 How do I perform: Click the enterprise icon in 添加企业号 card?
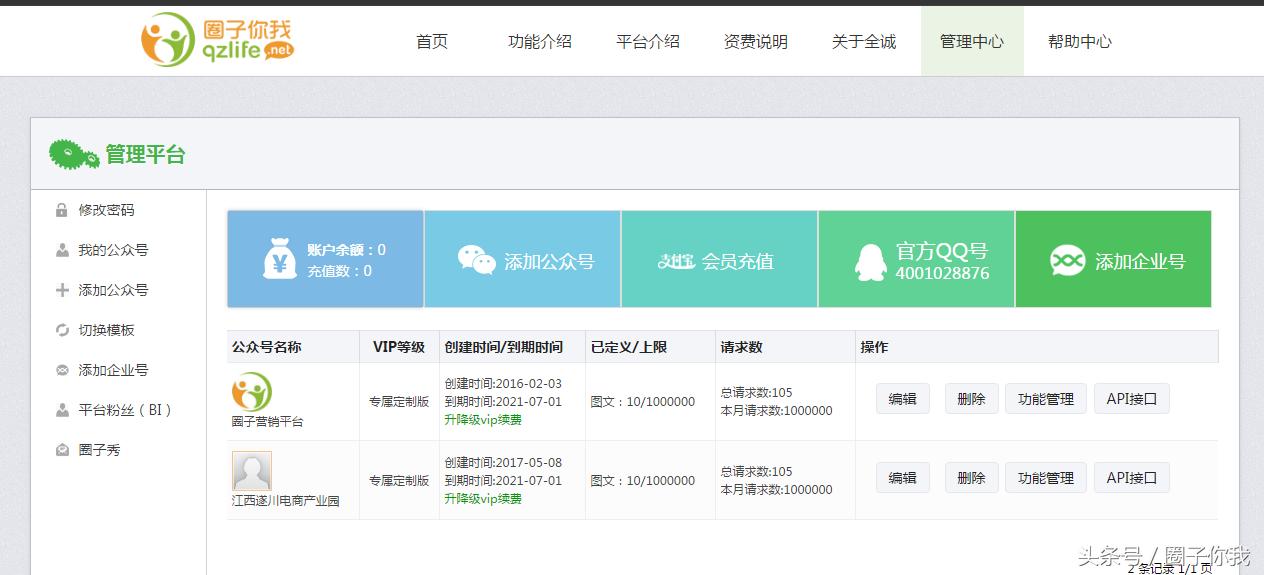[1067, 261]
